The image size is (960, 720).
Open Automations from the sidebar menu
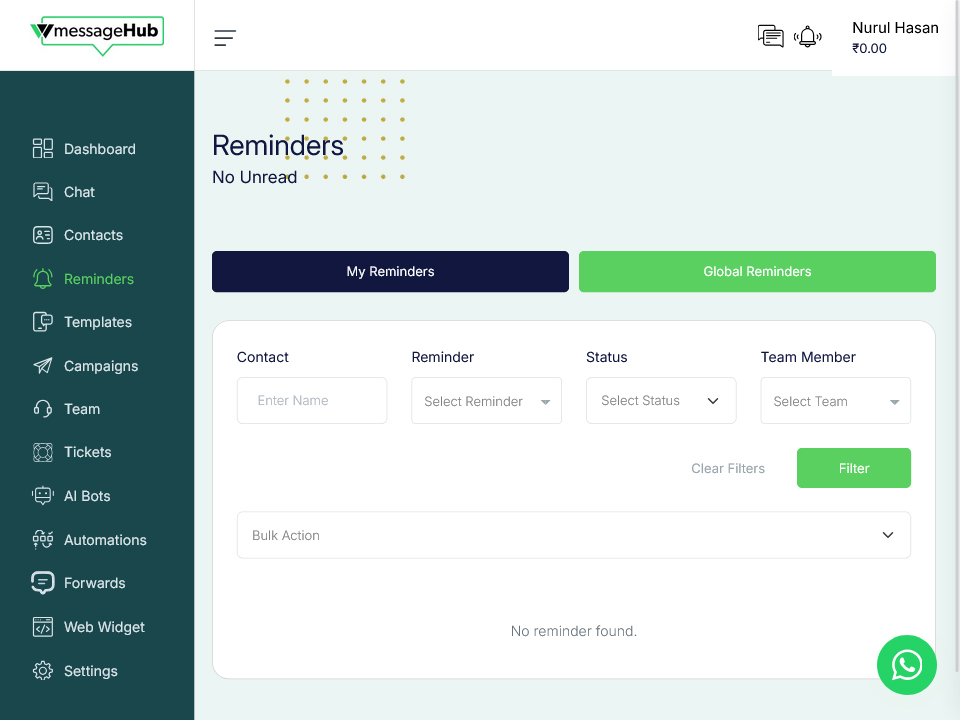[x=105, y=540]
